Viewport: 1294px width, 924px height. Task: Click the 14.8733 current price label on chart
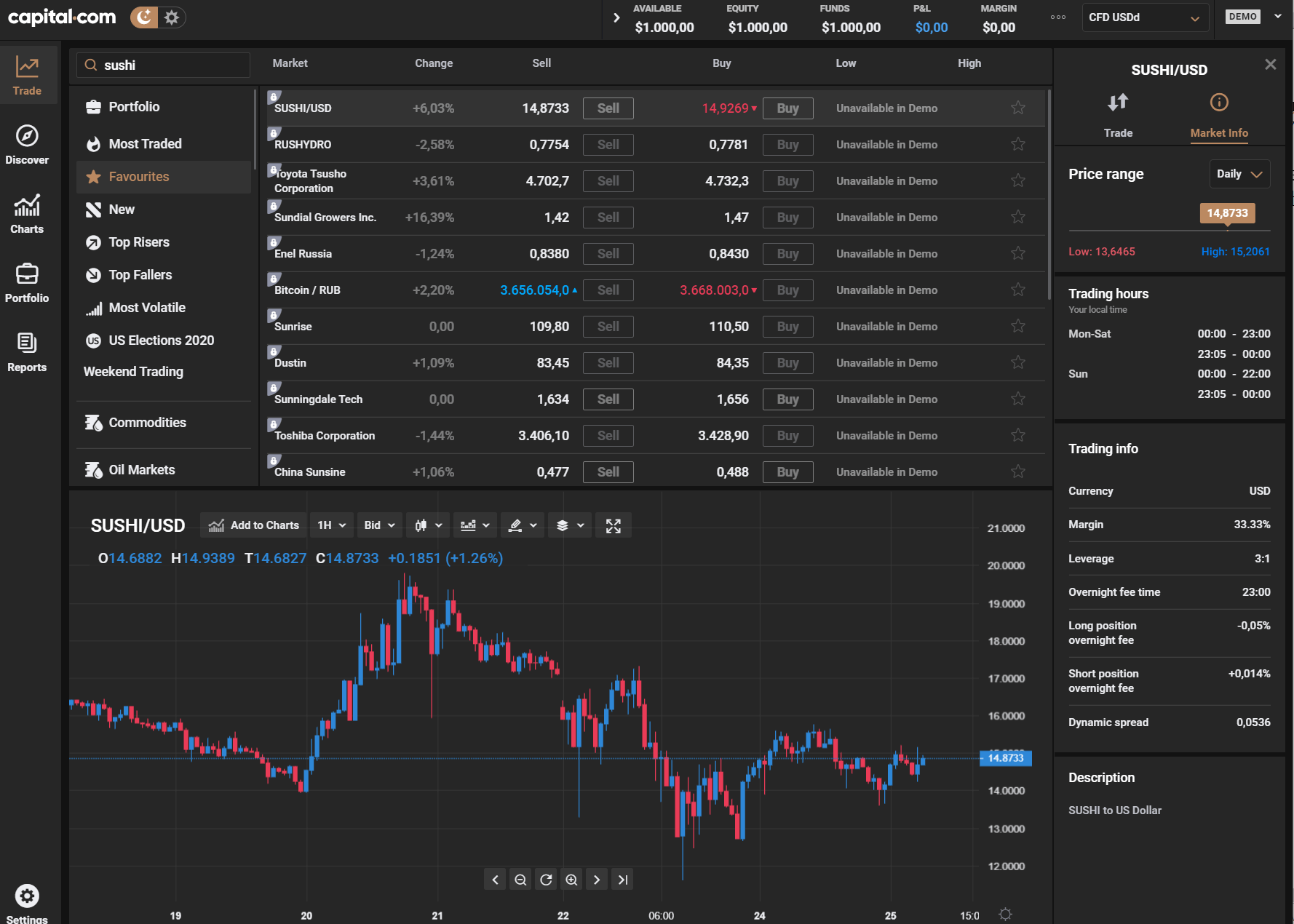[x=1006, y=758]
